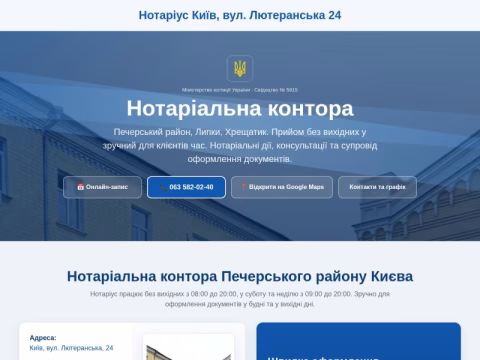Select the Нотаріальна контора hero heading

click(x=240, y=108)
